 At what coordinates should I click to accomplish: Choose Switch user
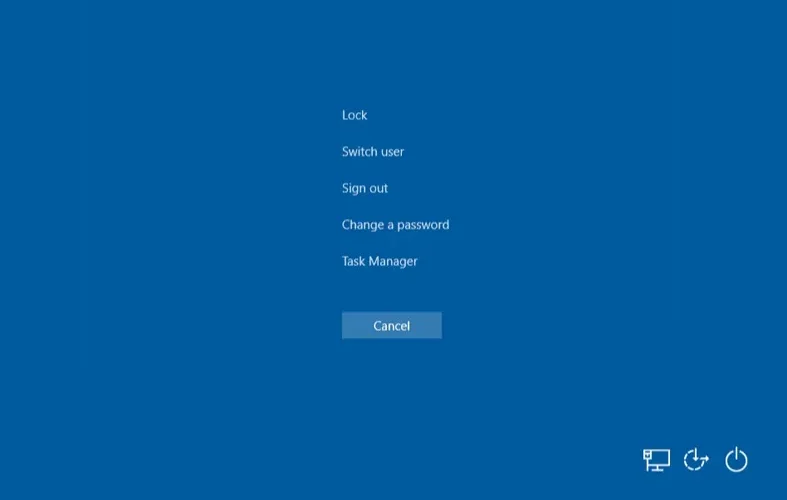373,152
